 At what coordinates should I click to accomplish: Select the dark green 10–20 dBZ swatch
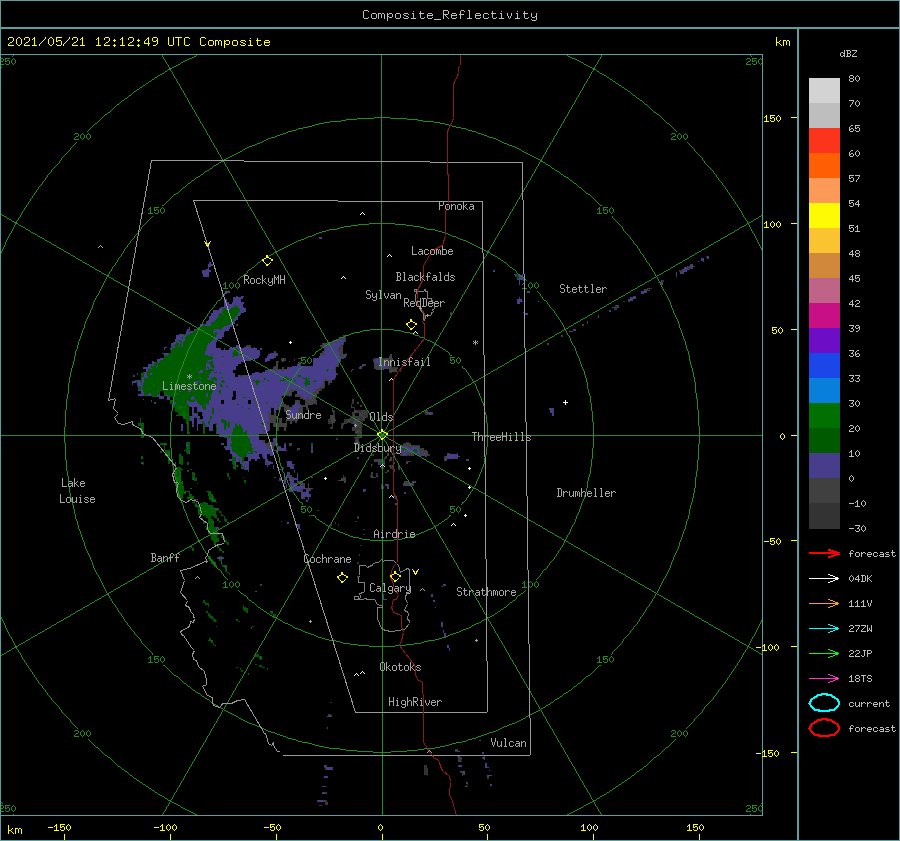pyautogui.click(x=824, y=441)
